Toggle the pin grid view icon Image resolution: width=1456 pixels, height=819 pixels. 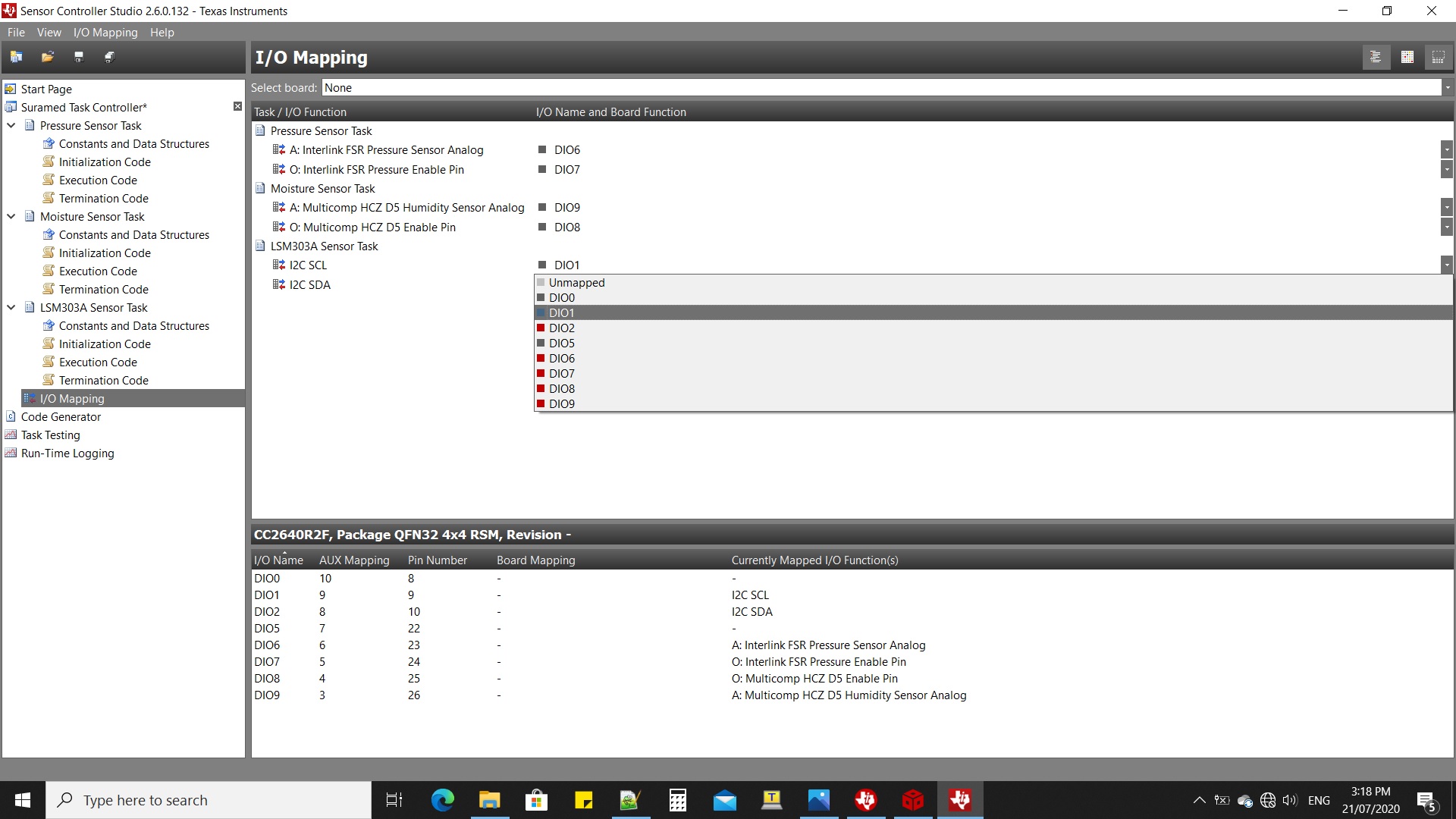[1407, 58]
